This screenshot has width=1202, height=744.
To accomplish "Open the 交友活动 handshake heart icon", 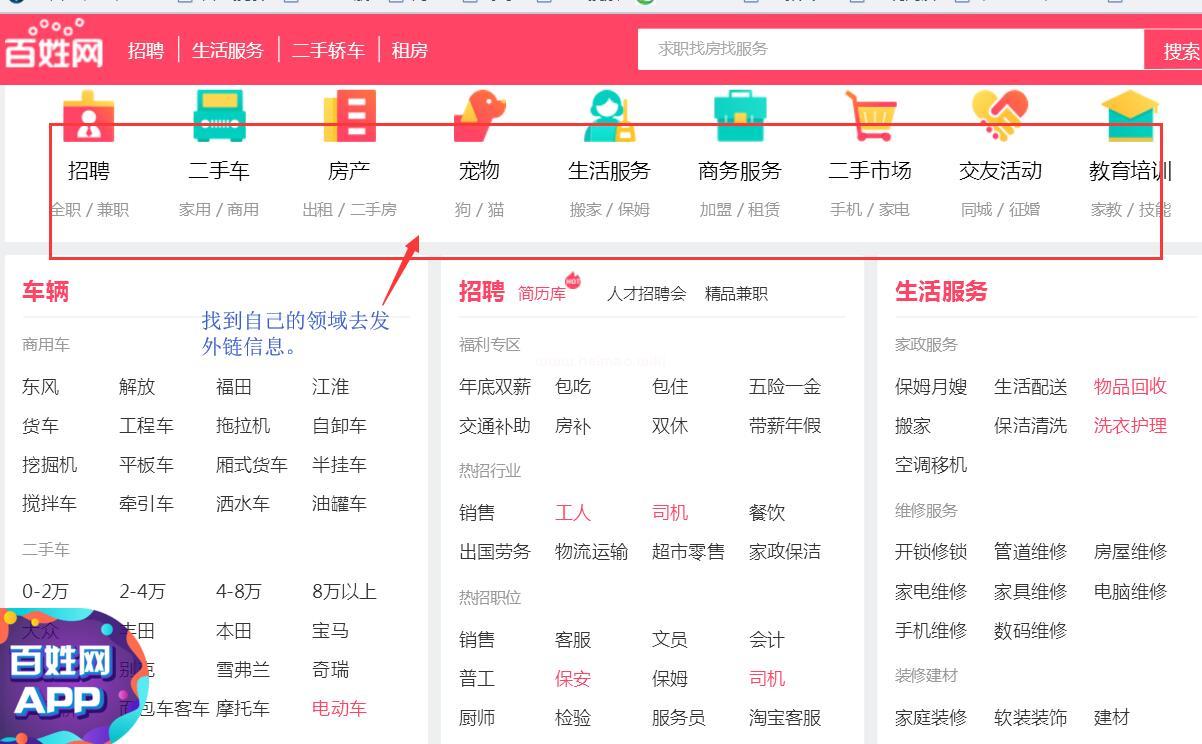I will pos(1000,117).
